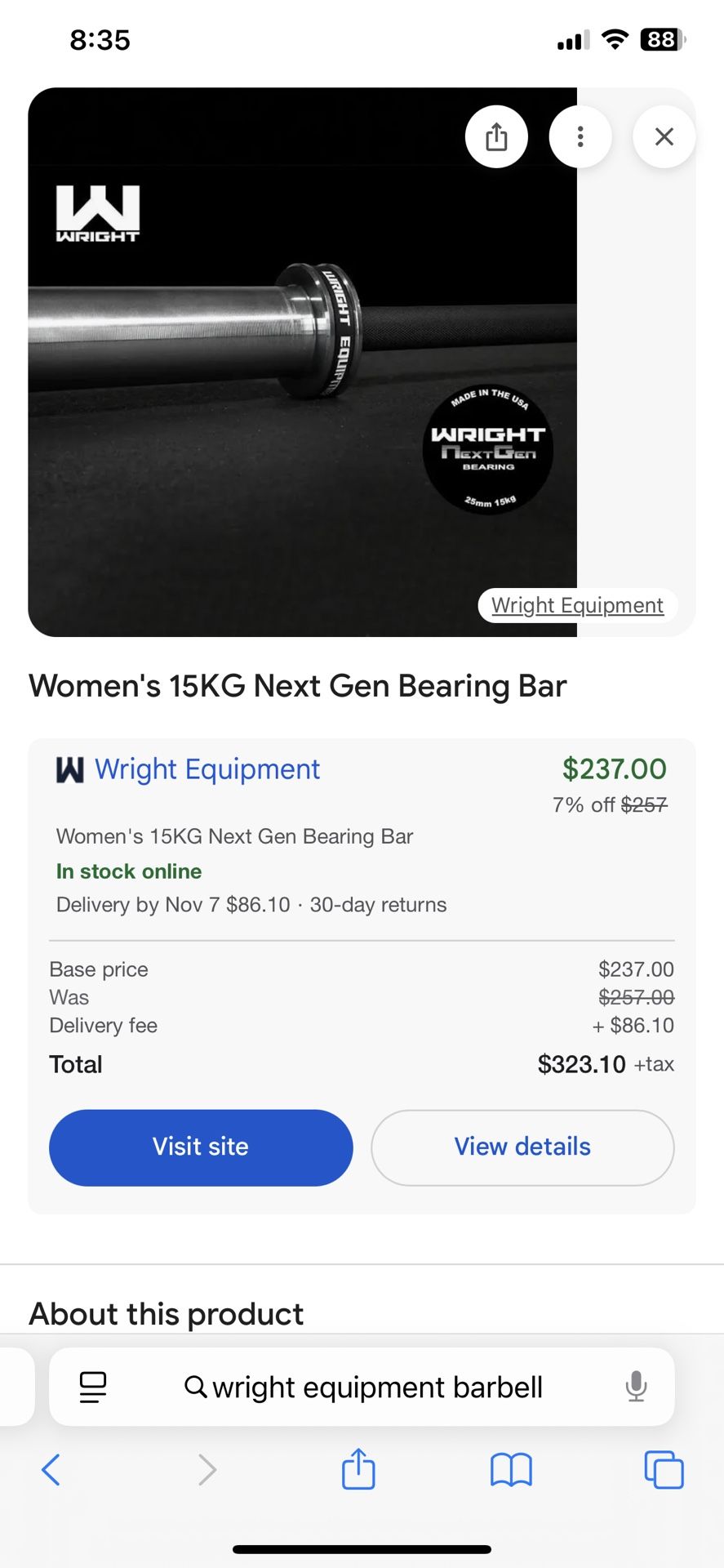Screen dimensions: 724x1568
Task: Visit the Wright Equipment site
Action: coord(200,1147)
